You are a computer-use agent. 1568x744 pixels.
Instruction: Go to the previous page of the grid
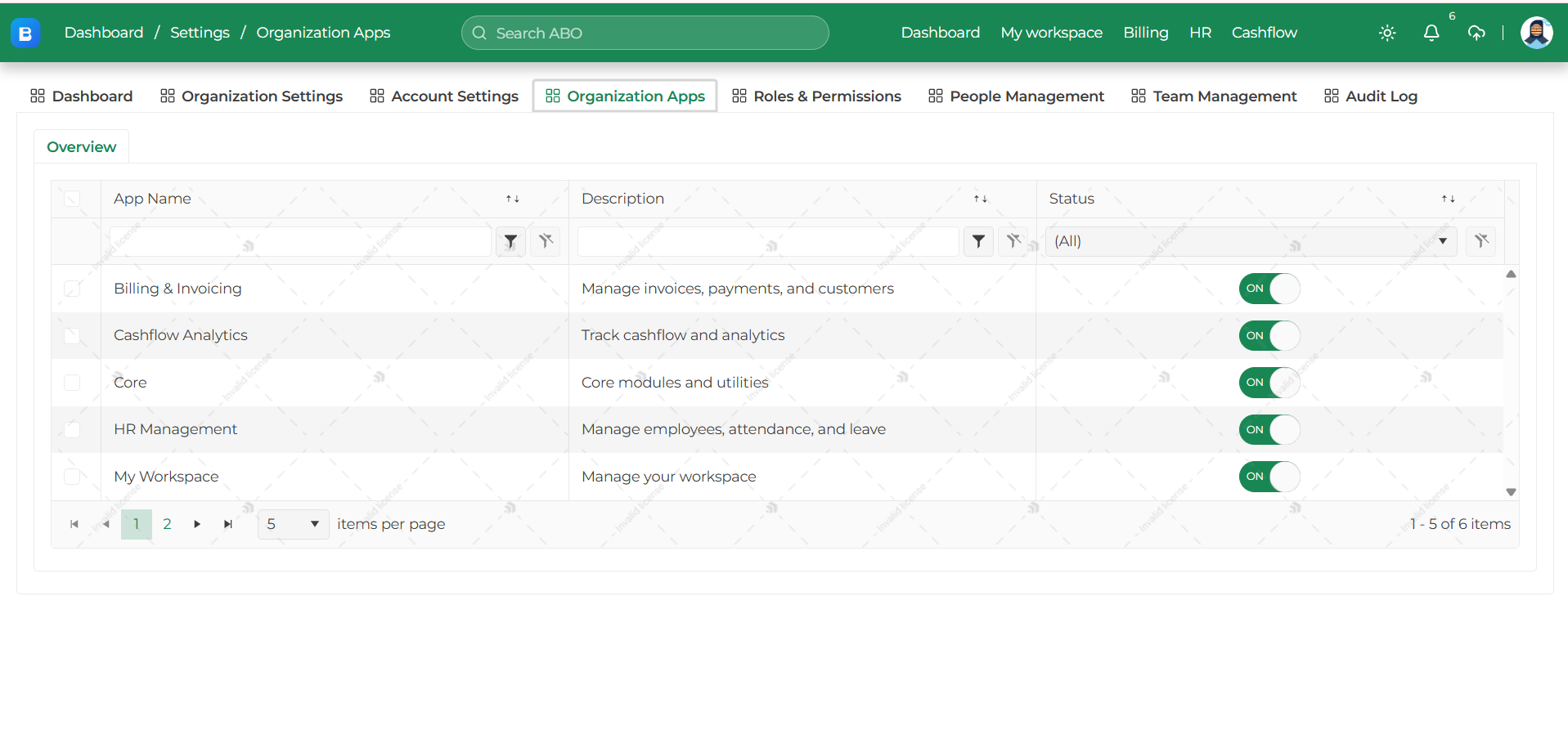[106, 524]
